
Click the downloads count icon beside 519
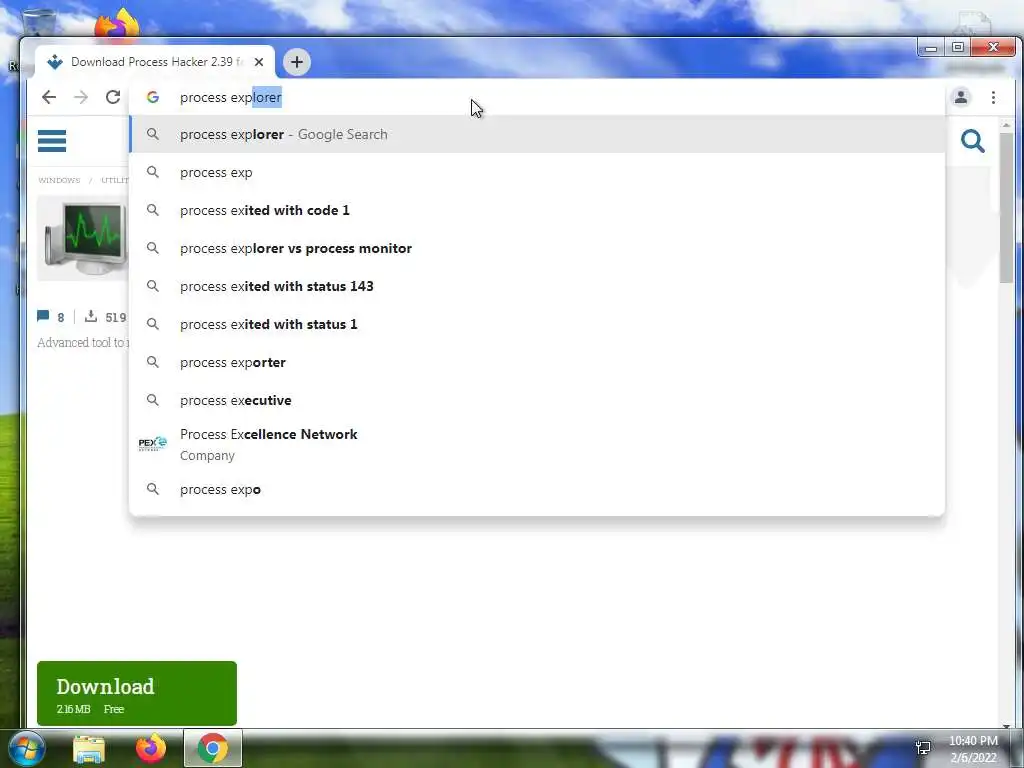[x=91, y=317]
